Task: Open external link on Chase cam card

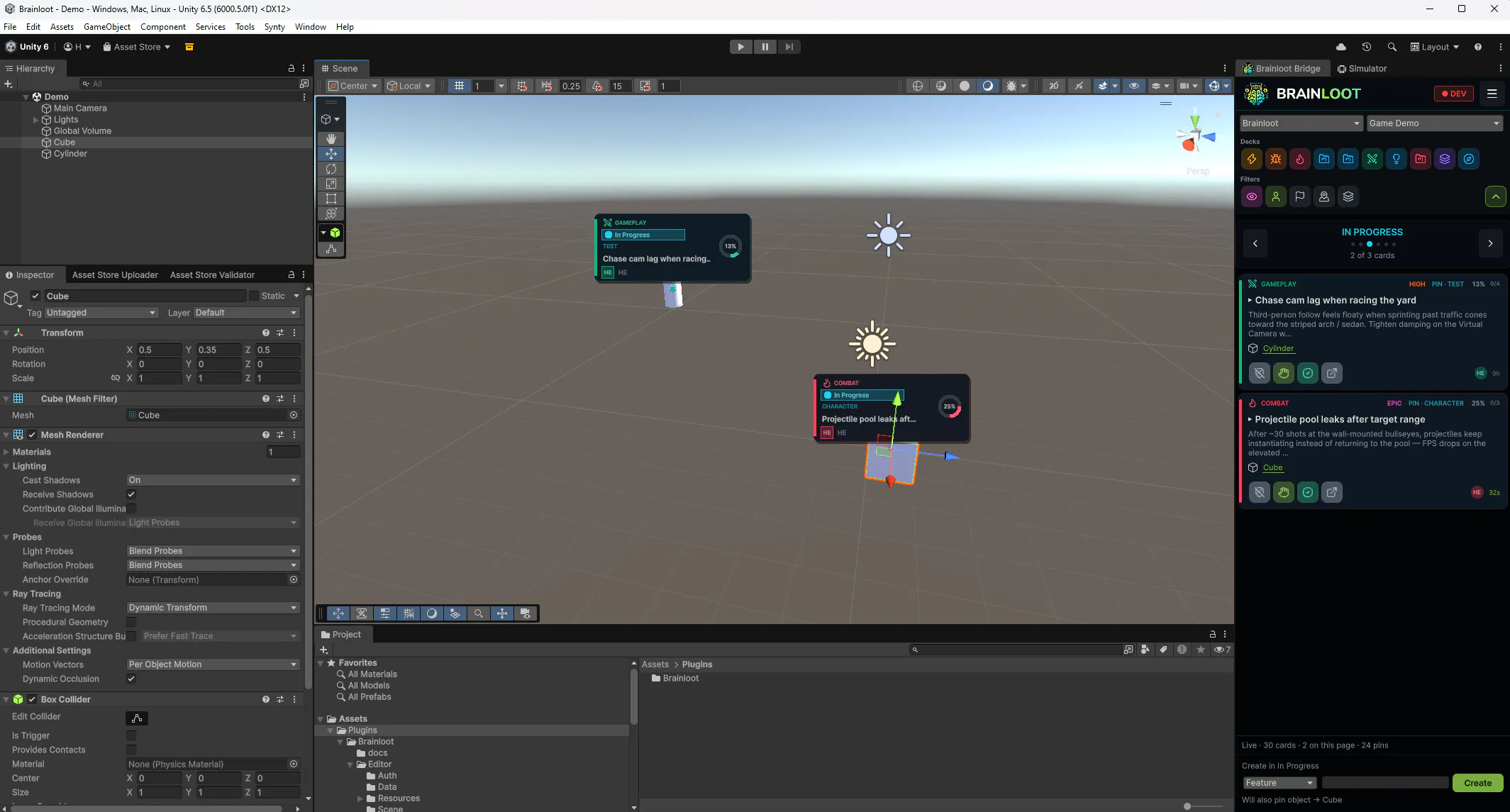Action: coord(1332,373)
